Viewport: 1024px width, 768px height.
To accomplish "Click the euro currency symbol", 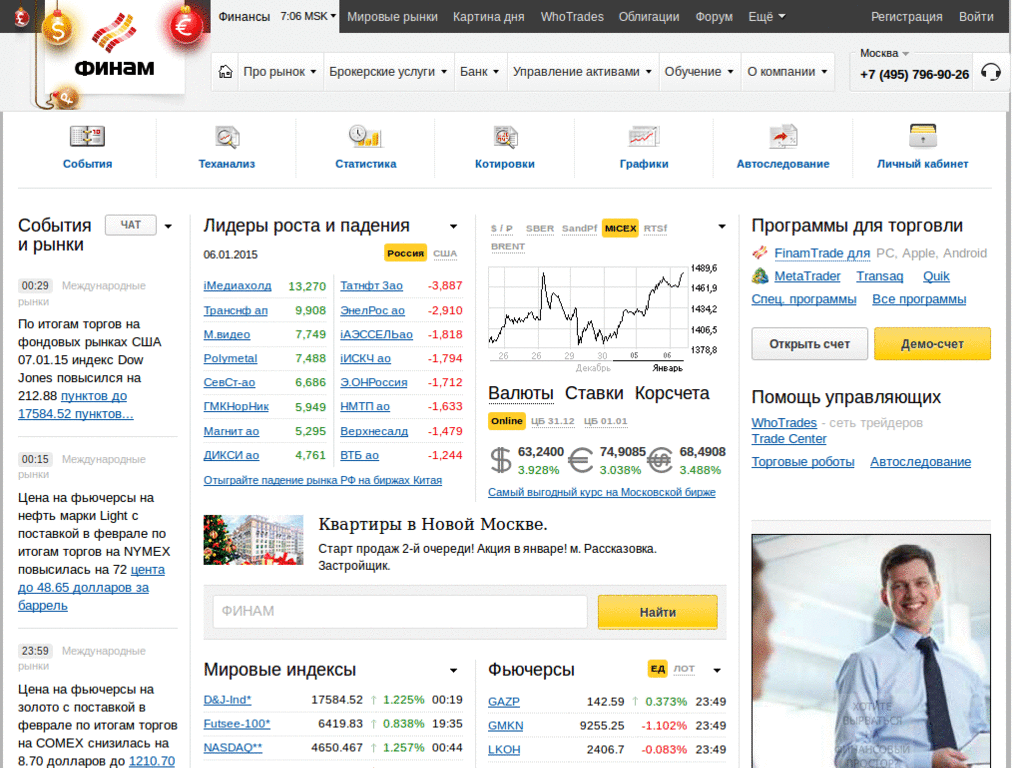I will point(581,460).
